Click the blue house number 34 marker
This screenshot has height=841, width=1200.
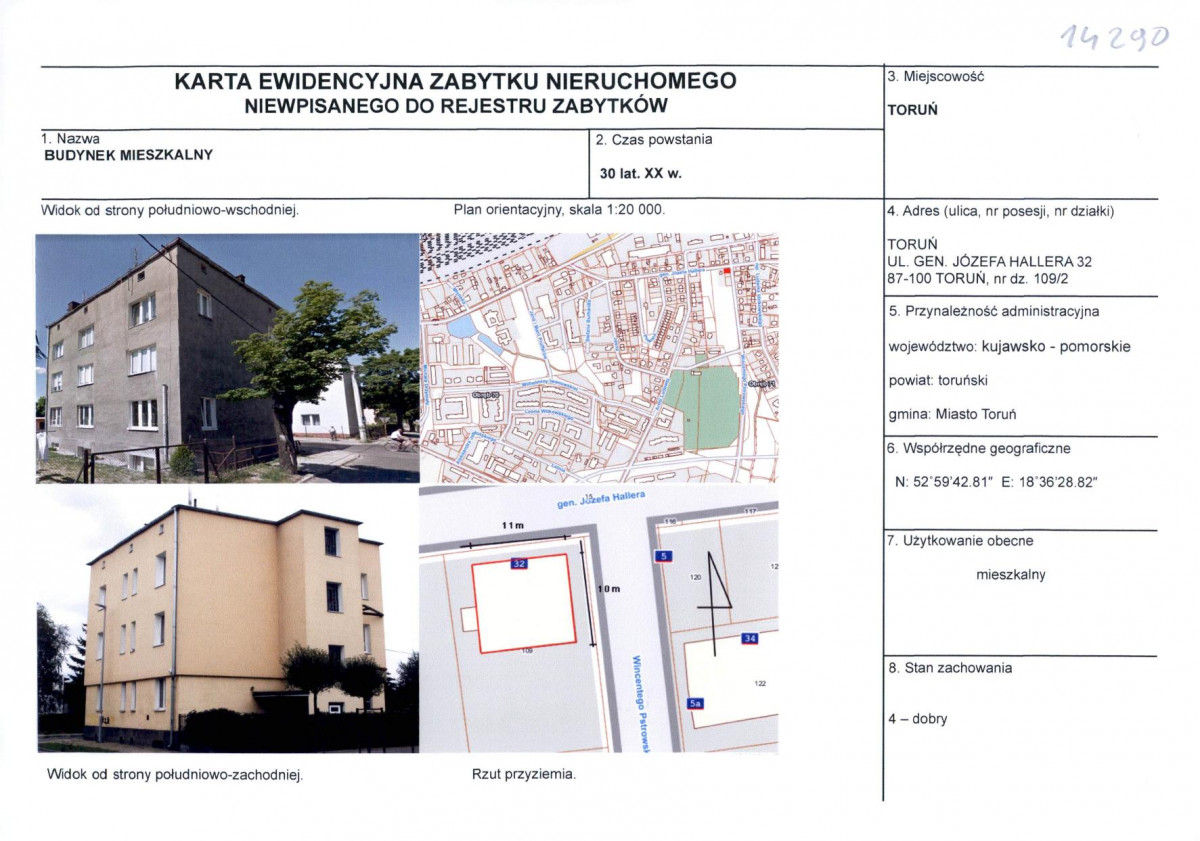coord(750,638)
